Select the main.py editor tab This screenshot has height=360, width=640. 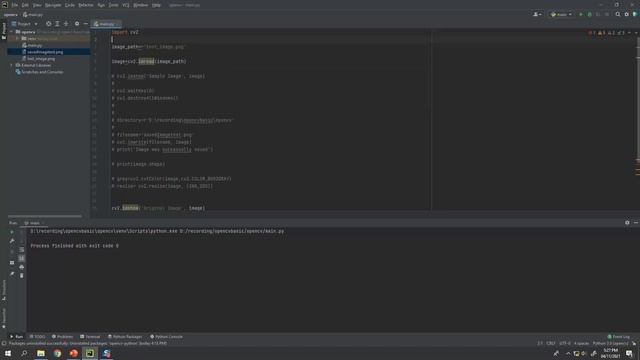click(105, 24)
